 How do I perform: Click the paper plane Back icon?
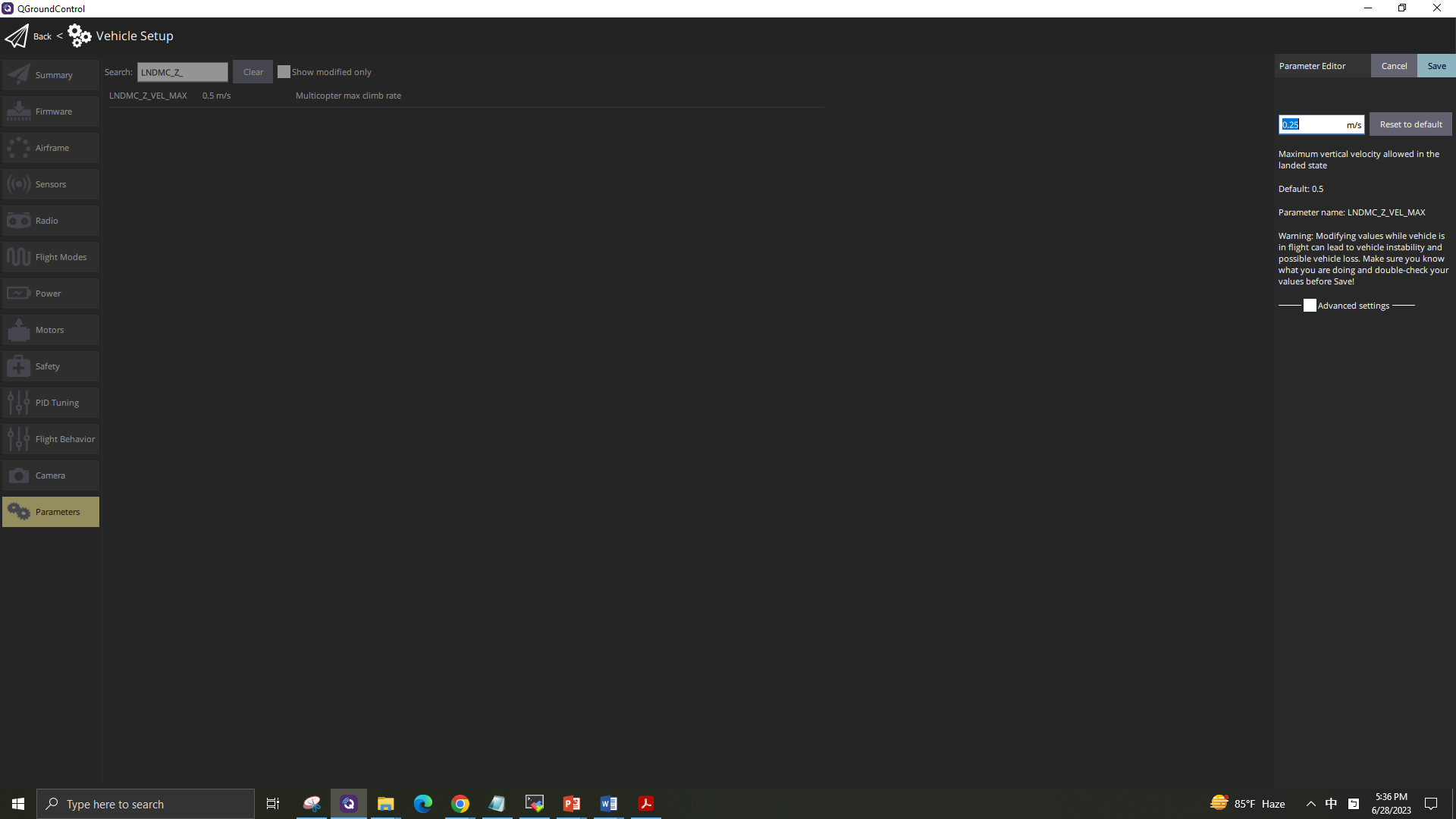click(x=17, y=36)
